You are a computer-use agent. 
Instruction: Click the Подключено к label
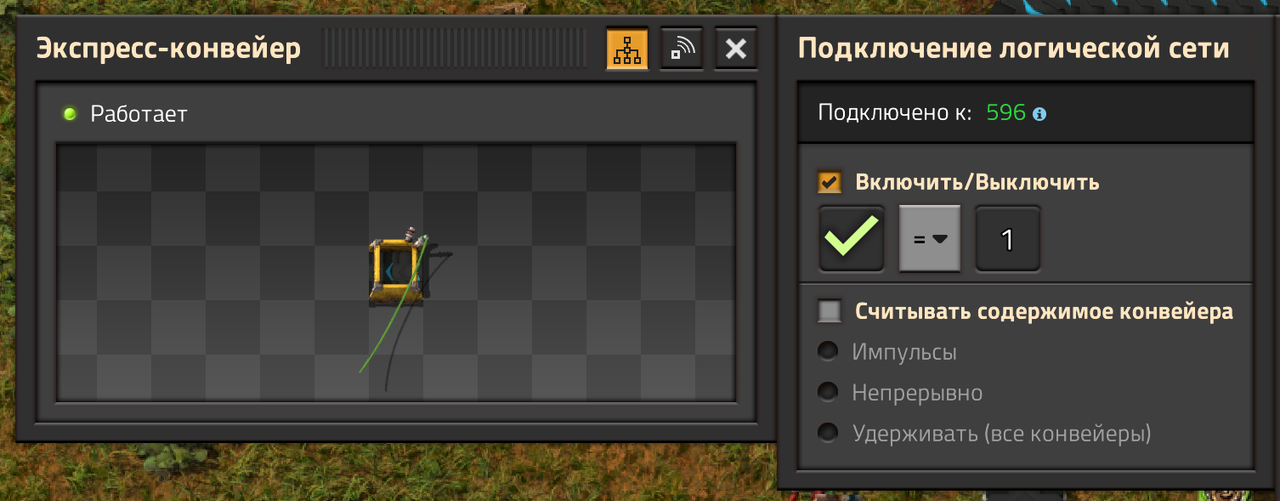coord(895,113)
